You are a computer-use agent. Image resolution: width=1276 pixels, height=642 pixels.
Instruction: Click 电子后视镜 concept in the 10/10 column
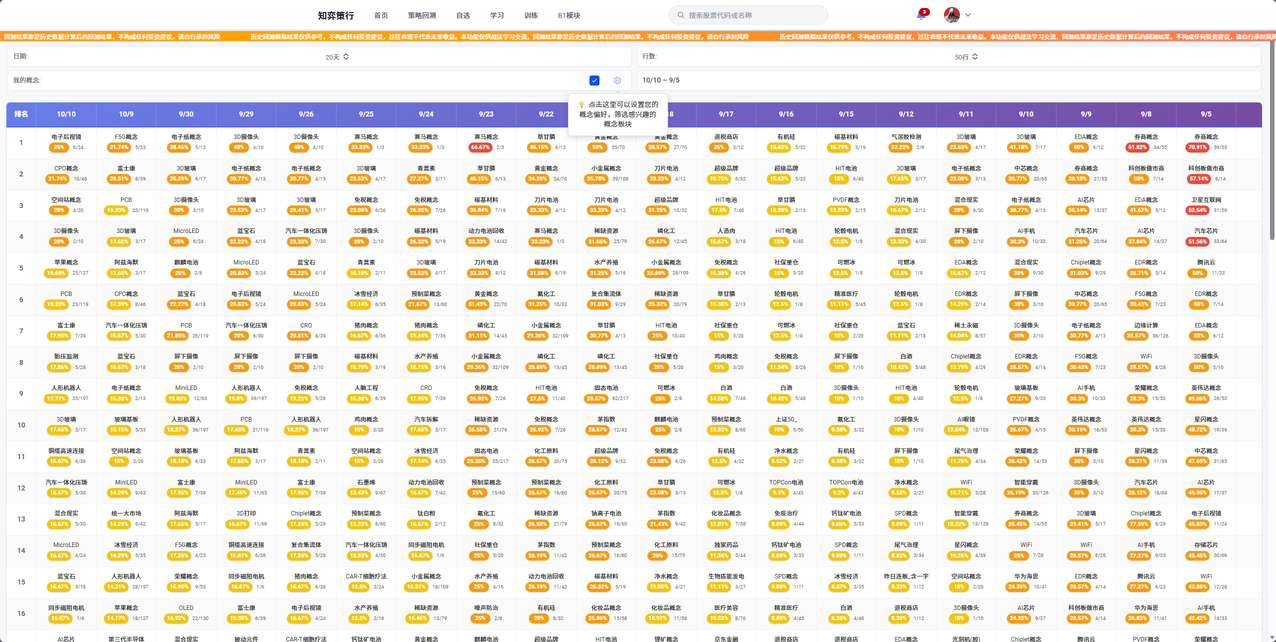pyautogui.click(x=66, y=137)
